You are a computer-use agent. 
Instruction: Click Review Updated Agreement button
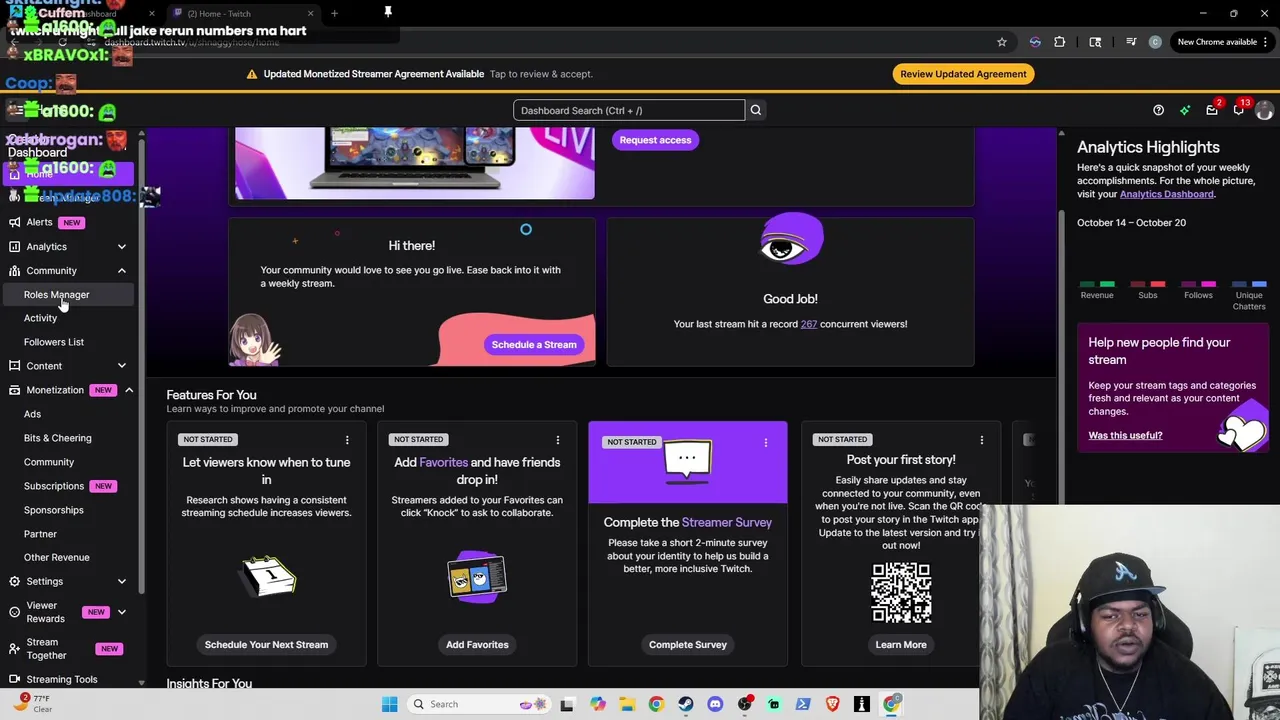963,74
